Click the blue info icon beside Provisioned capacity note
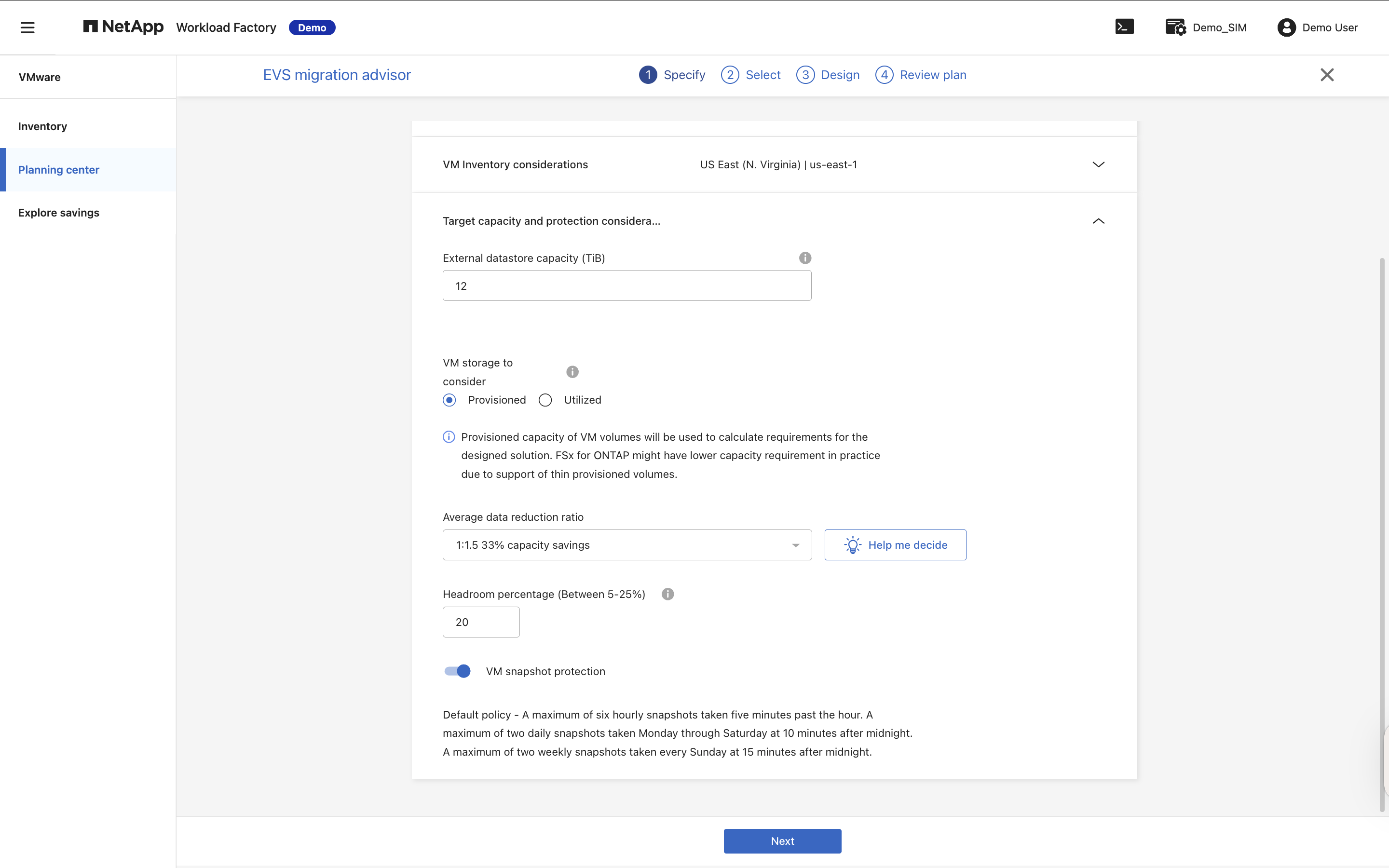 pos(449,437)
